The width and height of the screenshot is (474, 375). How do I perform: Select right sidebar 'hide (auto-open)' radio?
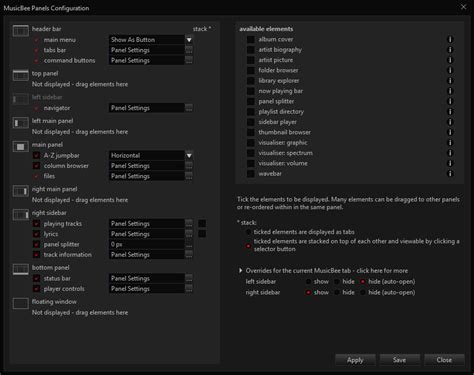pos(363,293)
